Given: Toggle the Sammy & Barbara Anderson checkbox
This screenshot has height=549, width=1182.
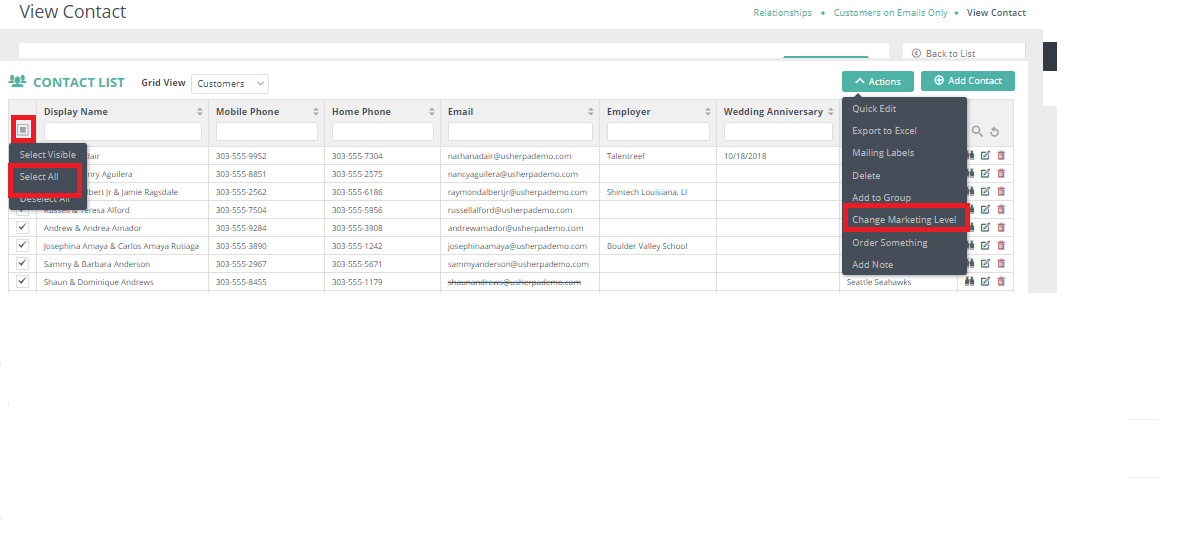Looking at the screenshot, I should click(22, 264).
